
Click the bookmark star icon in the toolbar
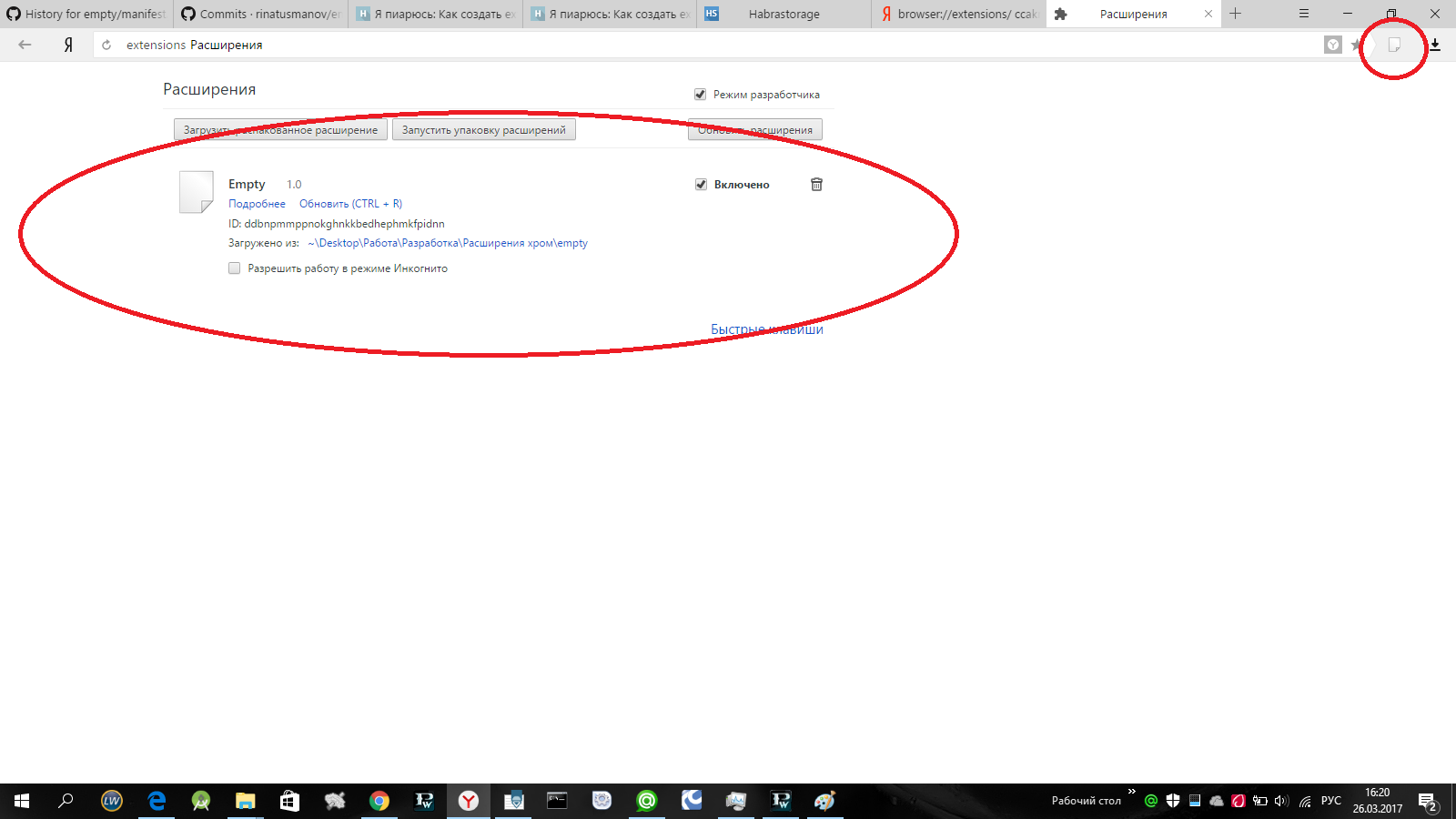pos(1355,45)
